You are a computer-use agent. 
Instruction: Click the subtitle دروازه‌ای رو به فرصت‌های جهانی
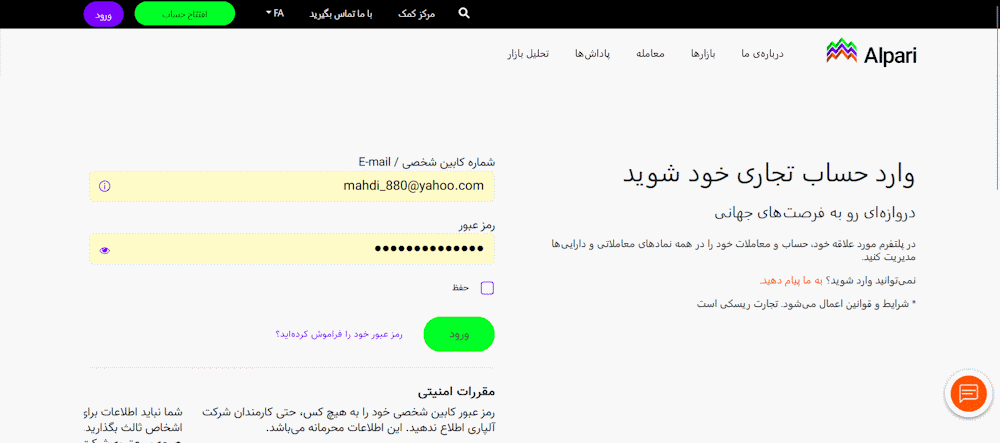815,212
